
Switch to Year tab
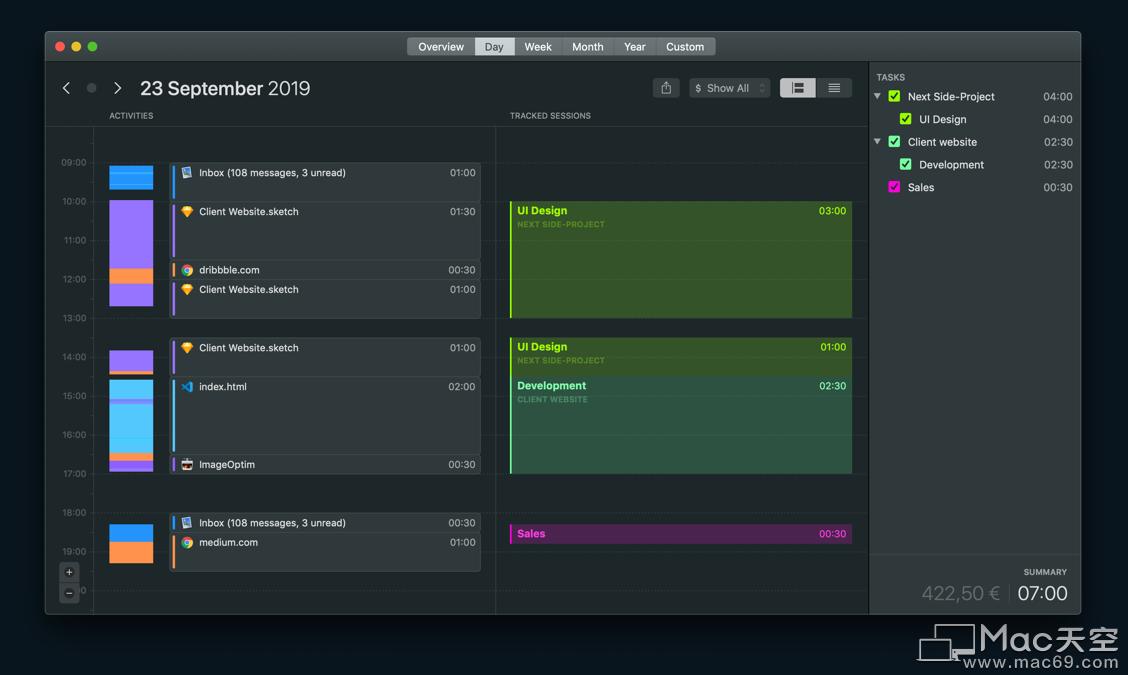(634, 47)
